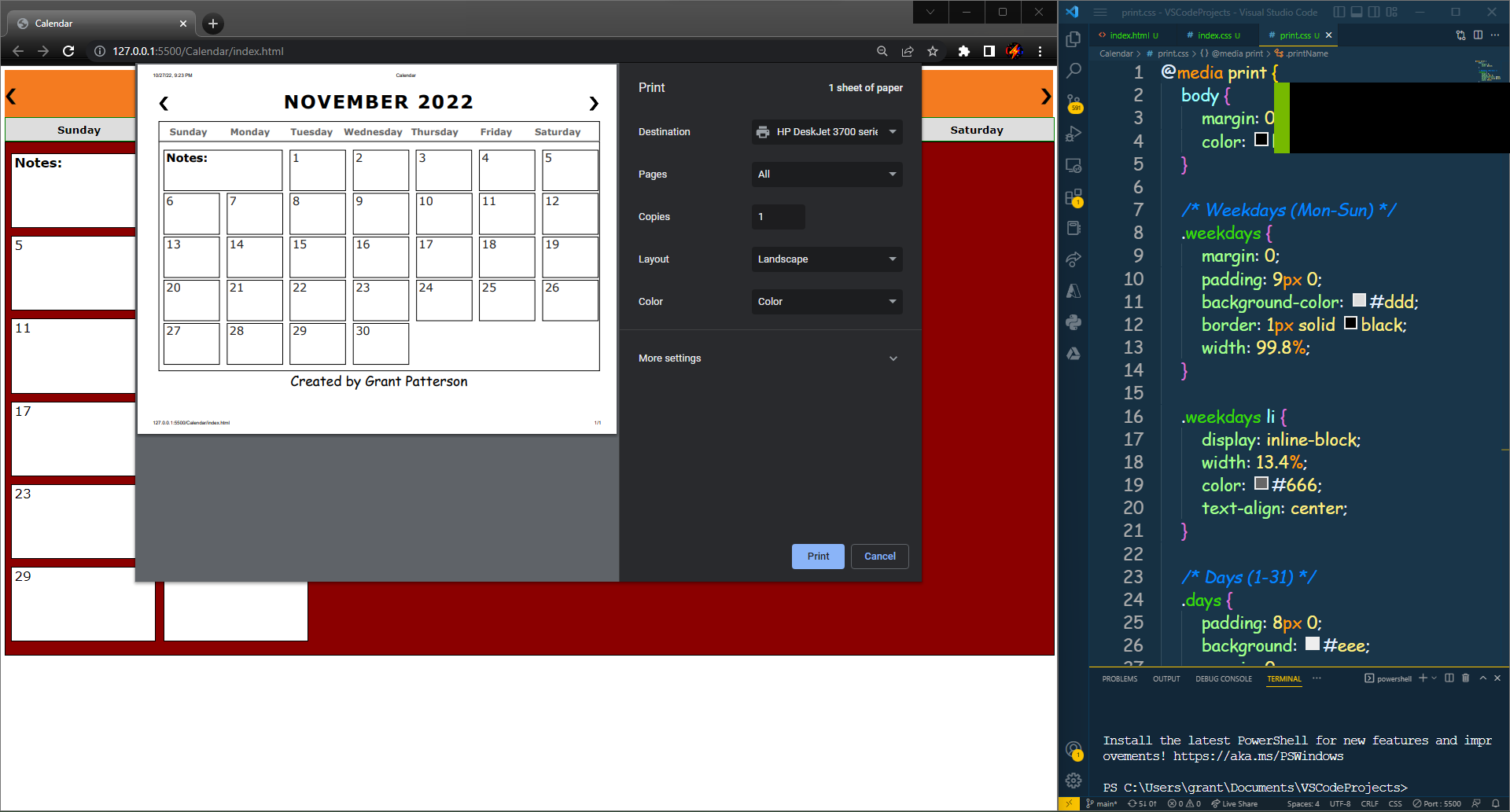Switch to the PROBLEMS panel tab
1510x812 pixels.
pyautogui.click(x=1119, y=678)
